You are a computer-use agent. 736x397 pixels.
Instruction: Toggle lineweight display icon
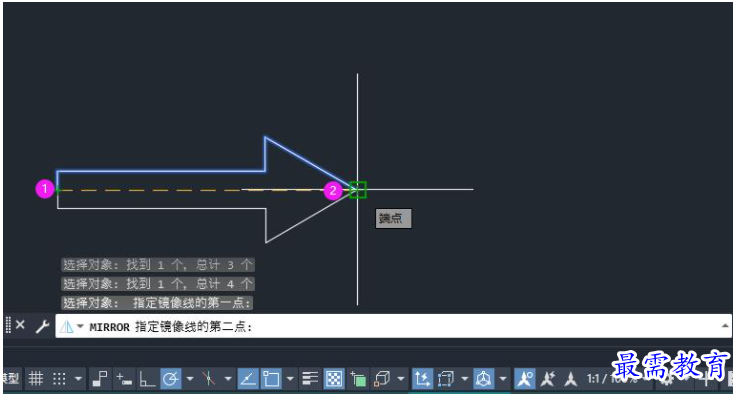click(310, 379)
